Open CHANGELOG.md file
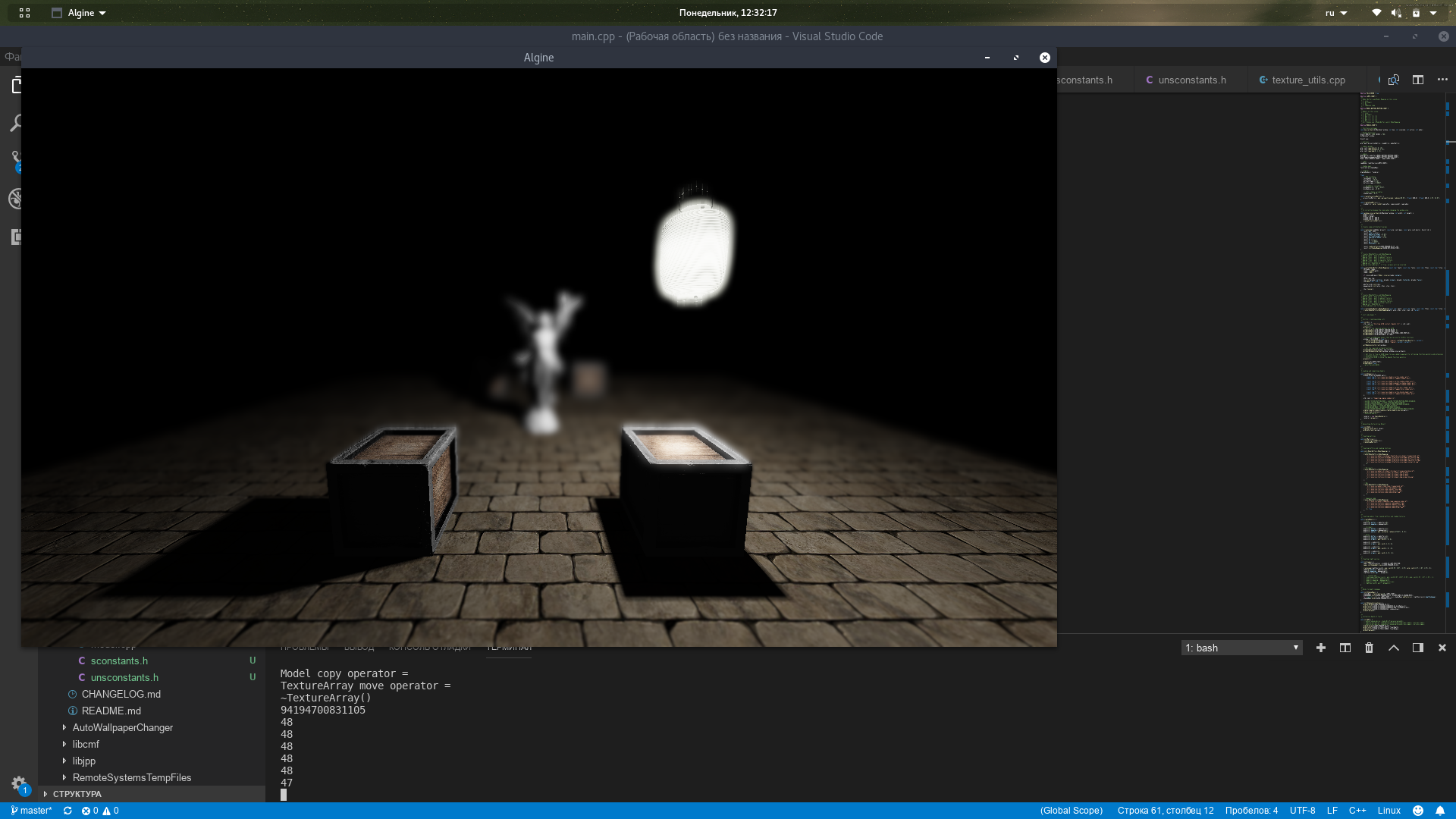Screen dimensions: 1456x819 coord(121,694)
